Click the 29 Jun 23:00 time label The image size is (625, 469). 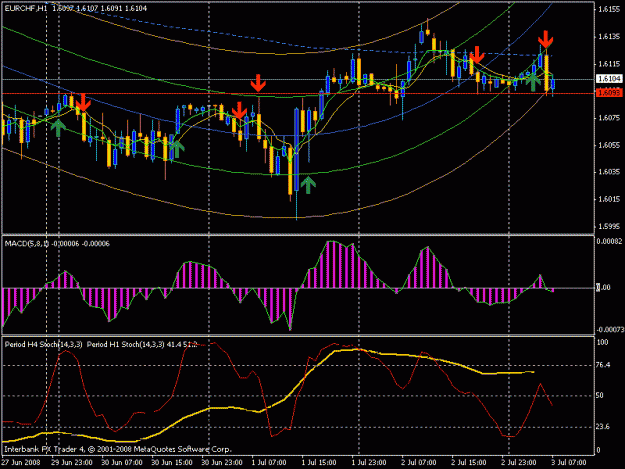pyautogui.click(x=72, y=462)
